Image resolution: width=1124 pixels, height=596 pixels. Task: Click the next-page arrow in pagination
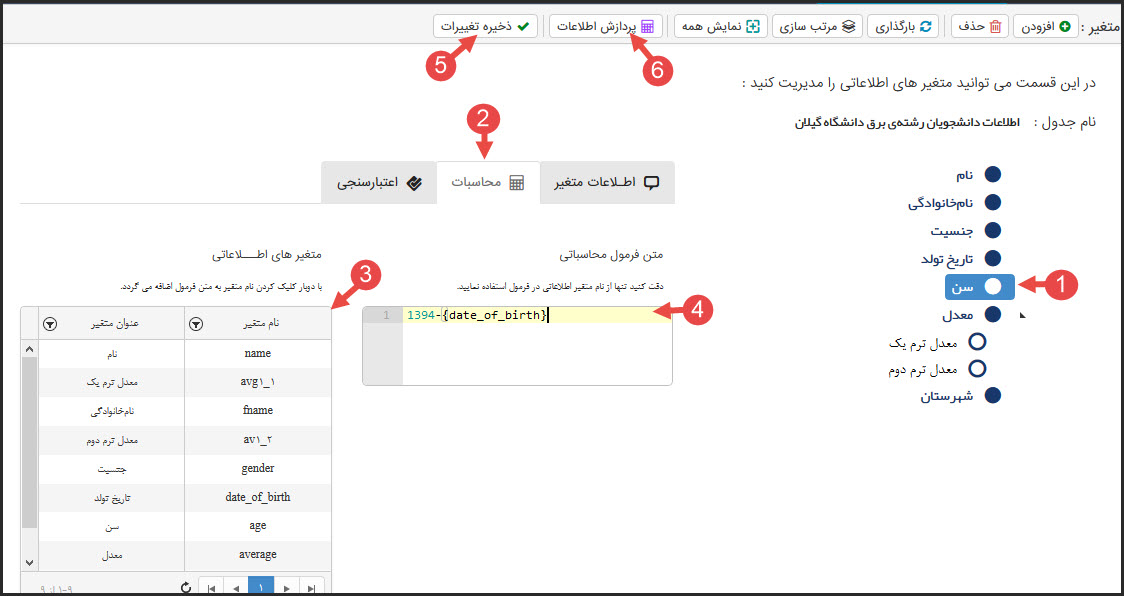[285, 587]
